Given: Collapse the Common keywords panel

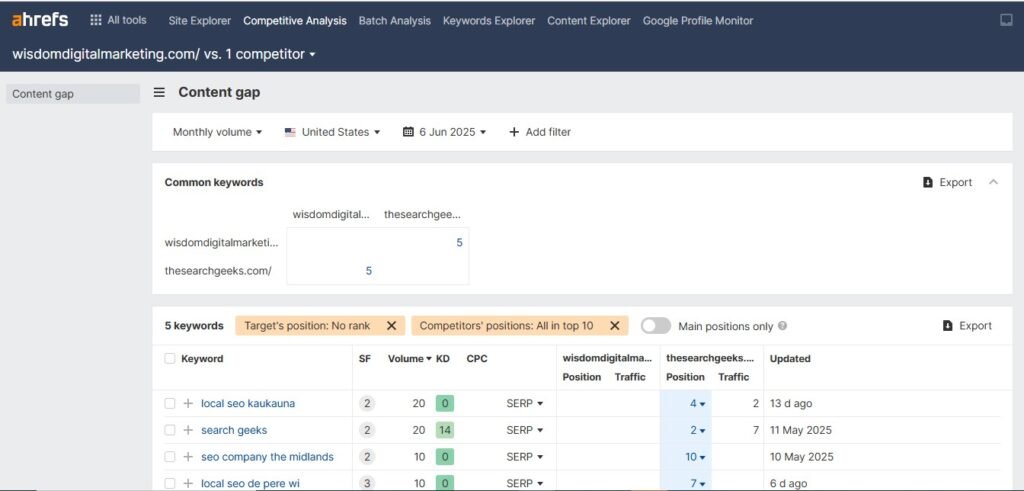Looking at the screenshot, I should (993, 182).
